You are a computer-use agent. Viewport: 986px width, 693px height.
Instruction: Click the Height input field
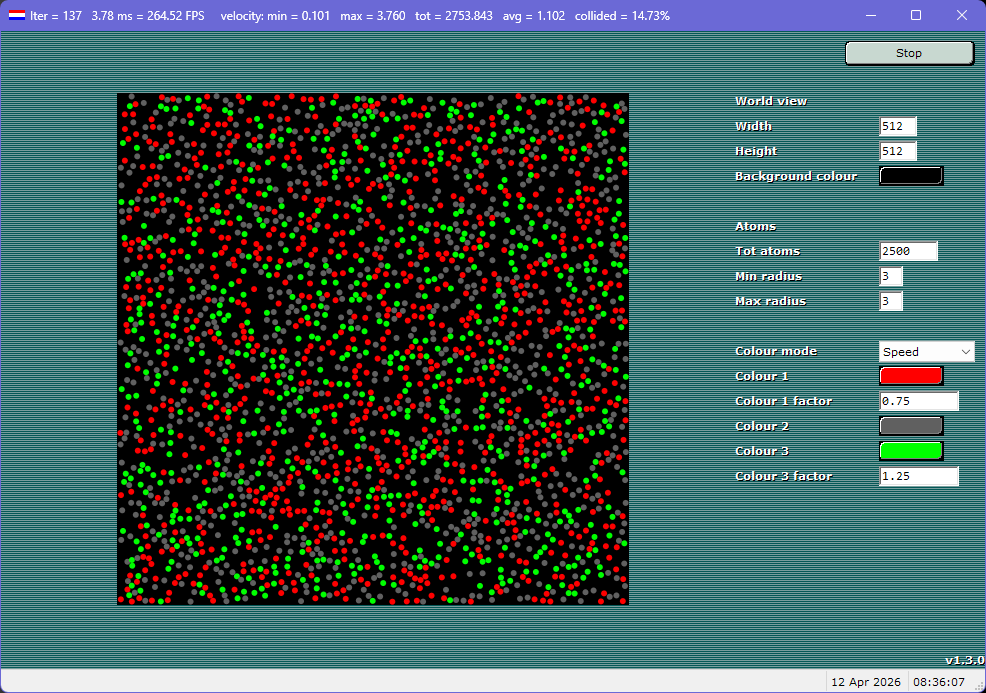pyautogui.click(x=897, y=151)
